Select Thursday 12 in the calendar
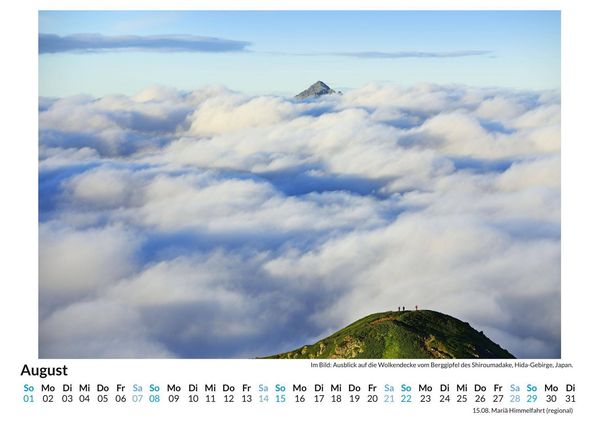 click(x=228, y=393)
